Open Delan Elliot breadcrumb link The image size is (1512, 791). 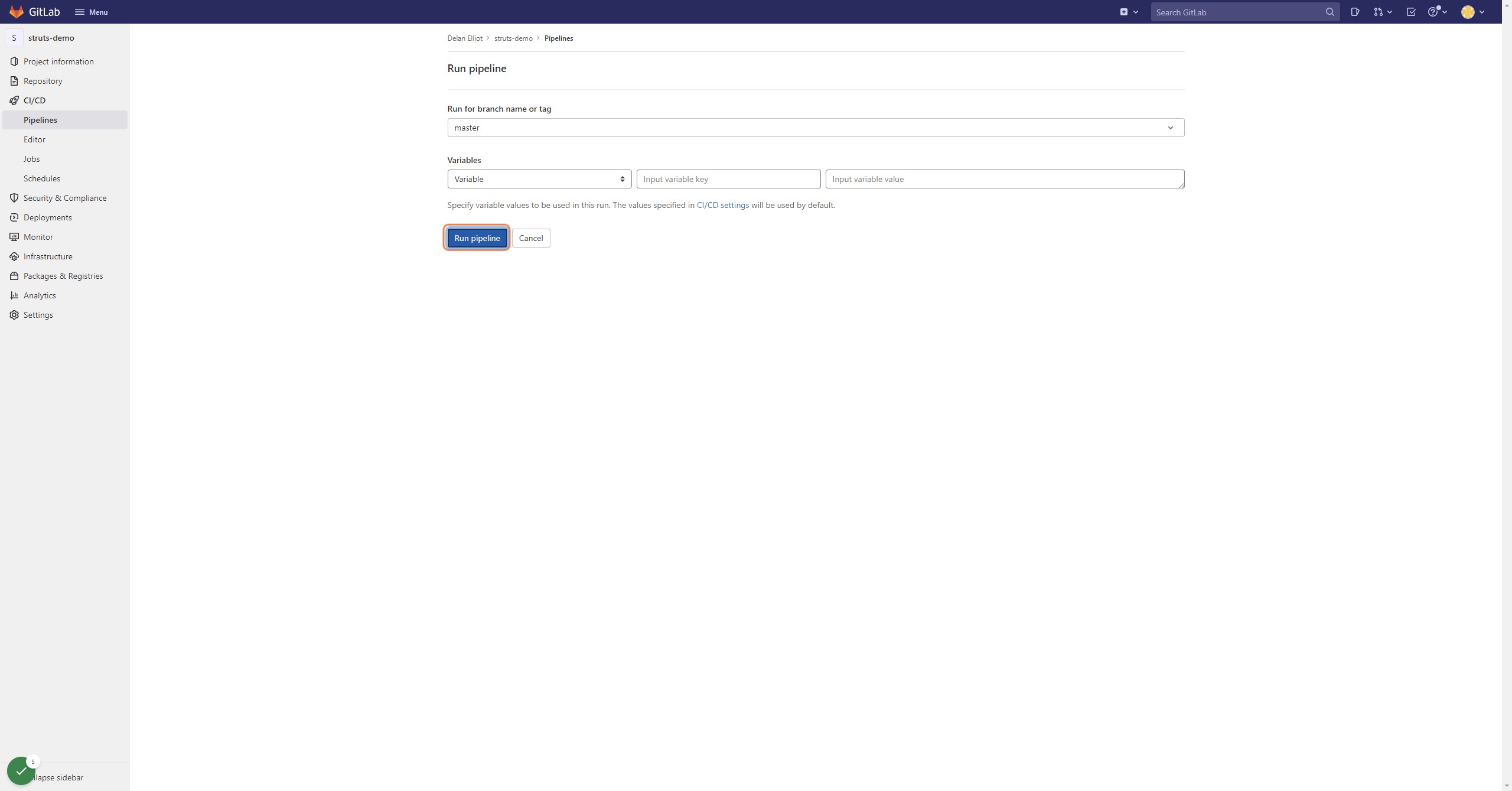pos(465,38)
